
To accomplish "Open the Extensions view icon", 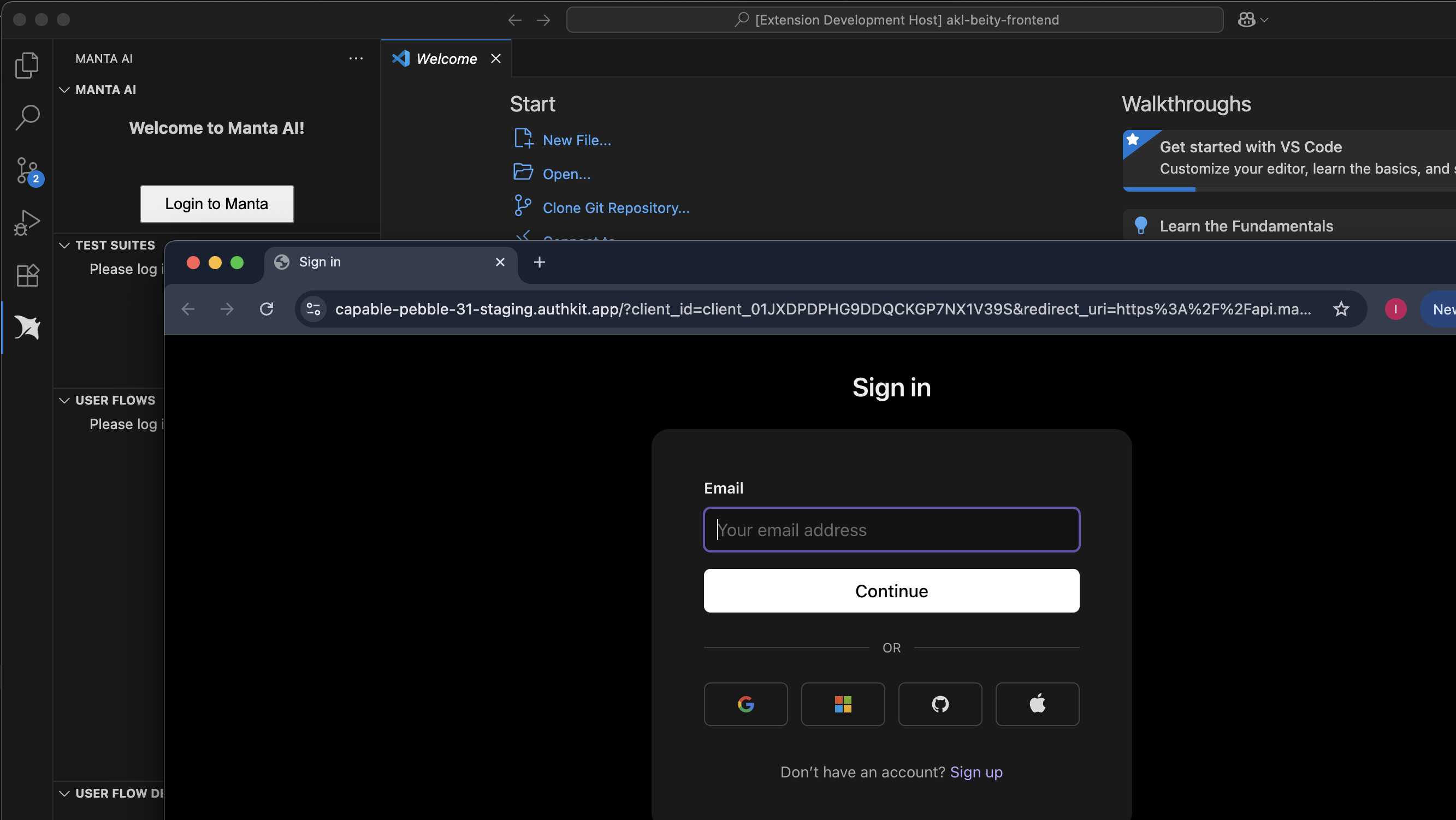I will [x=27, y=275].
